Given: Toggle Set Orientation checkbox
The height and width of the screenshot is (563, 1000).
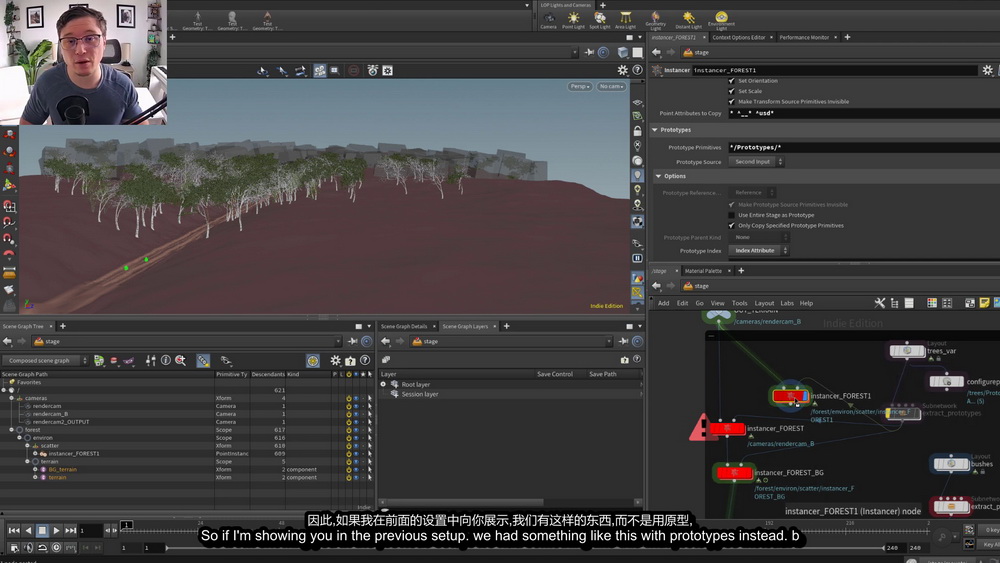Looking at the screenshot, I should (732, 81).
